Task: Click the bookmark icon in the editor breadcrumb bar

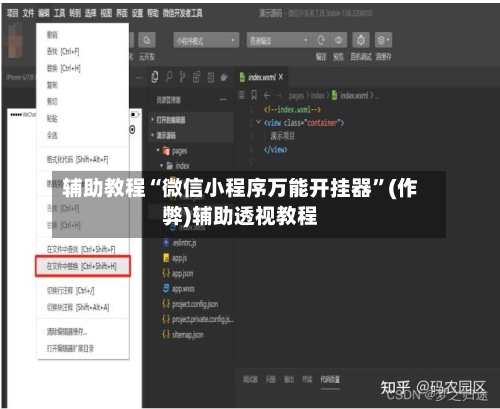Action: click(254, 96)
